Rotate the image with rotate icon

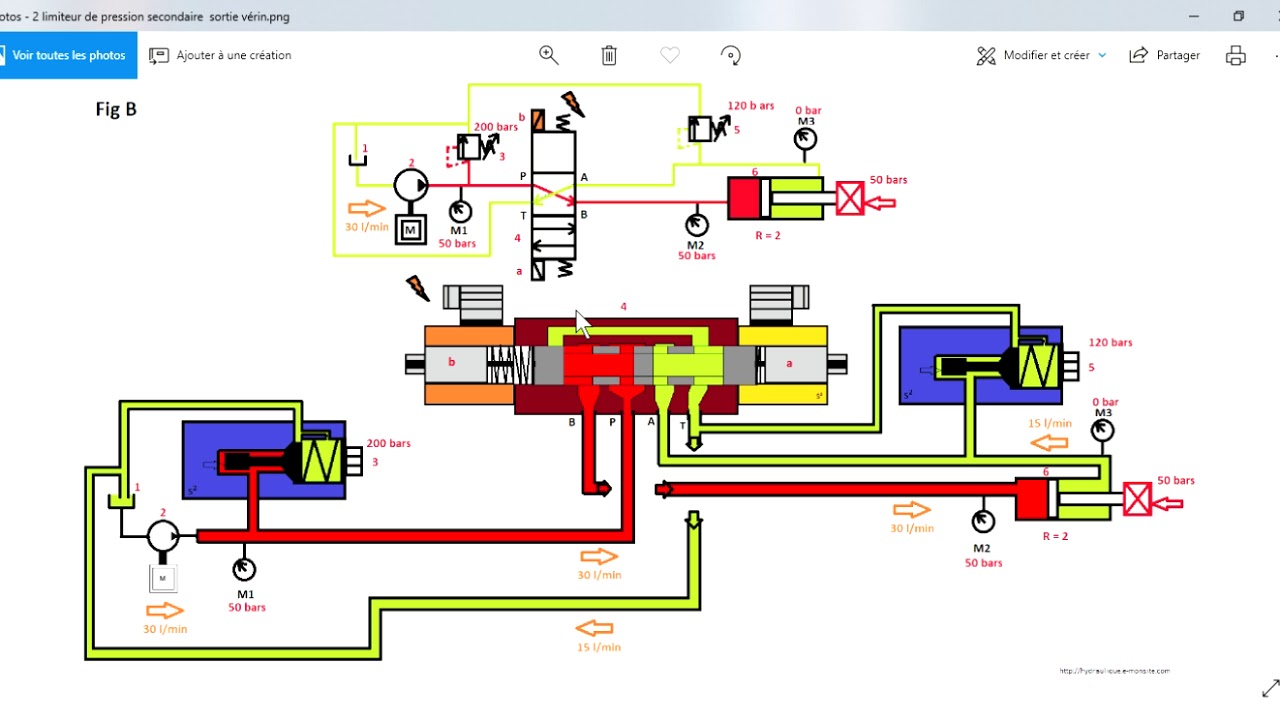(x=731, y=55)
